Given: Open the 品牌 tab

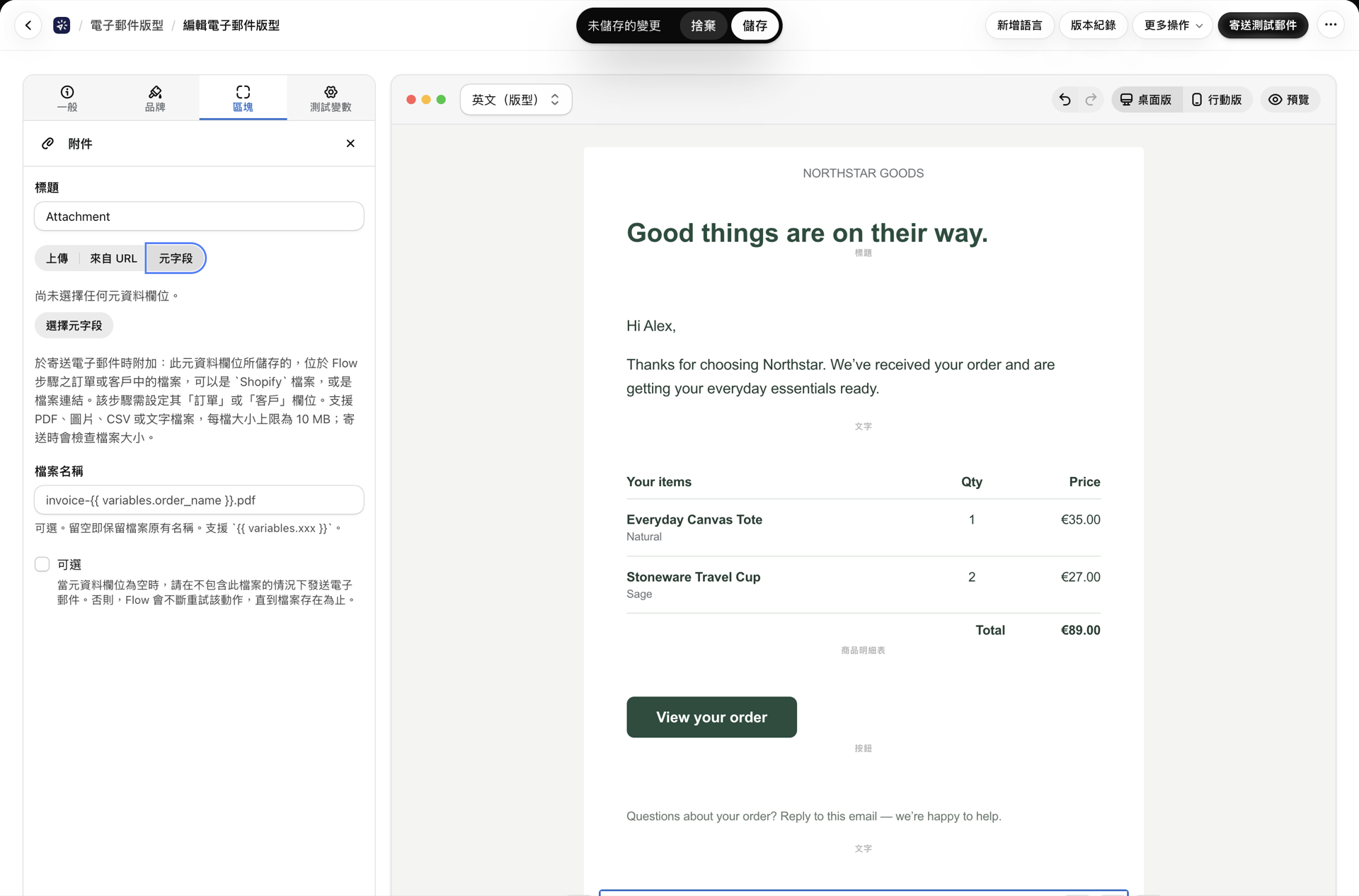Looking at the screenshot, I should [x=155, y=98].
